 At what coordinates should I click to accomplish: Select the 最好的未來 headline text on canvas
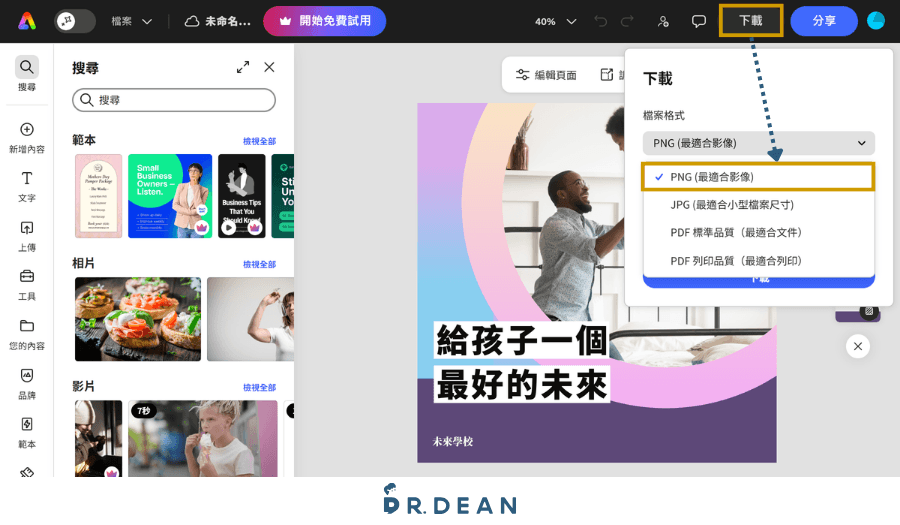tap(521, 384)
